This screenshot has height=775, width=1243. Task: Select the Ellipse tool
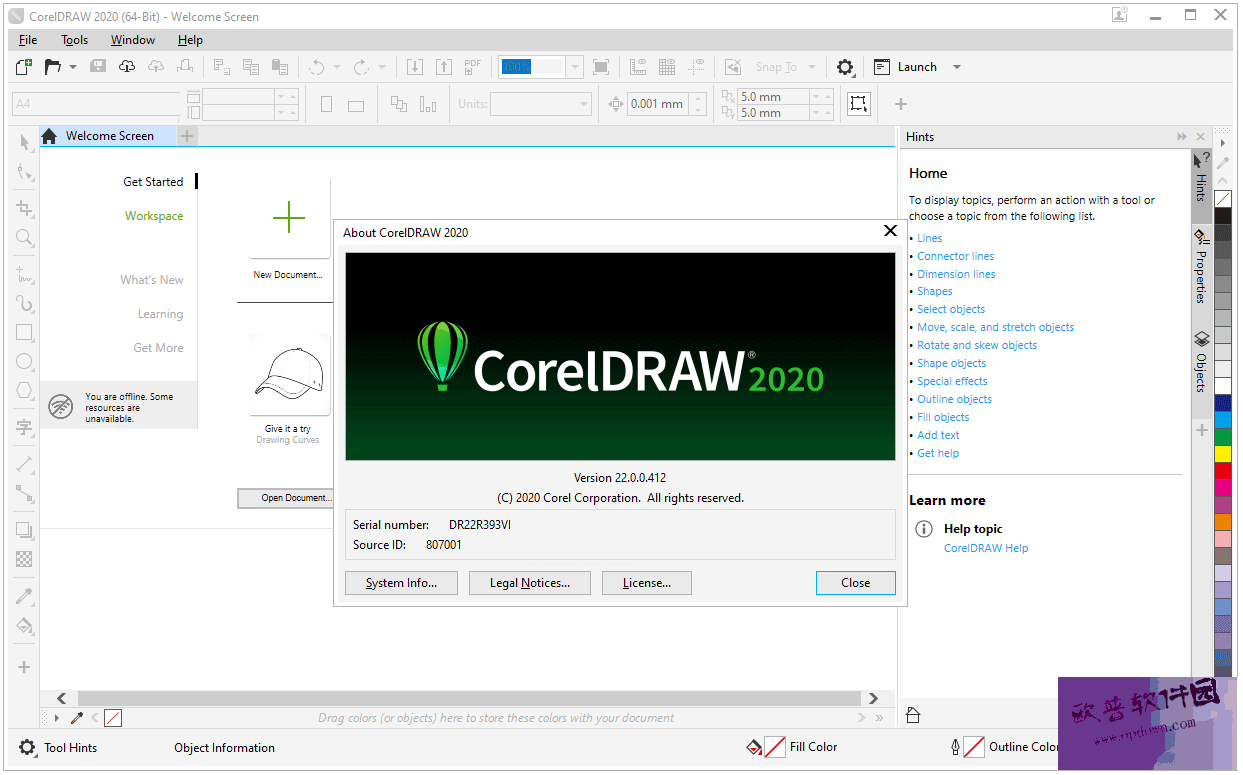(x=25, y=362)
